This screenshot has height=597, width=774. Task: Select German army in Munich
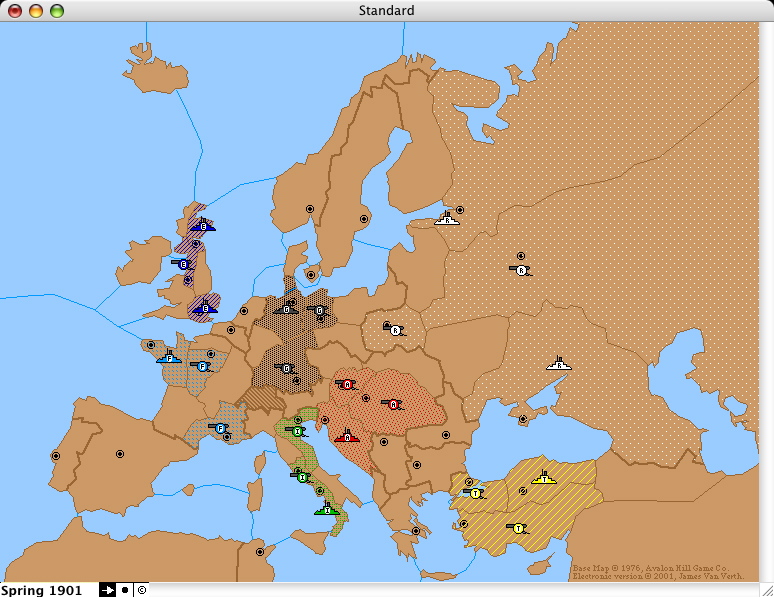[x=286, y=368]
